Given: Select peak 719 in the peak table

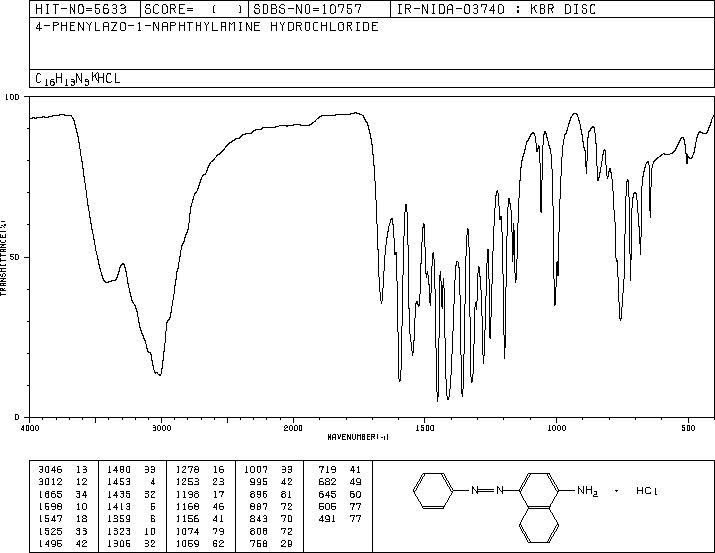Looking at the screenshot, I should click(x=340, y=470).
